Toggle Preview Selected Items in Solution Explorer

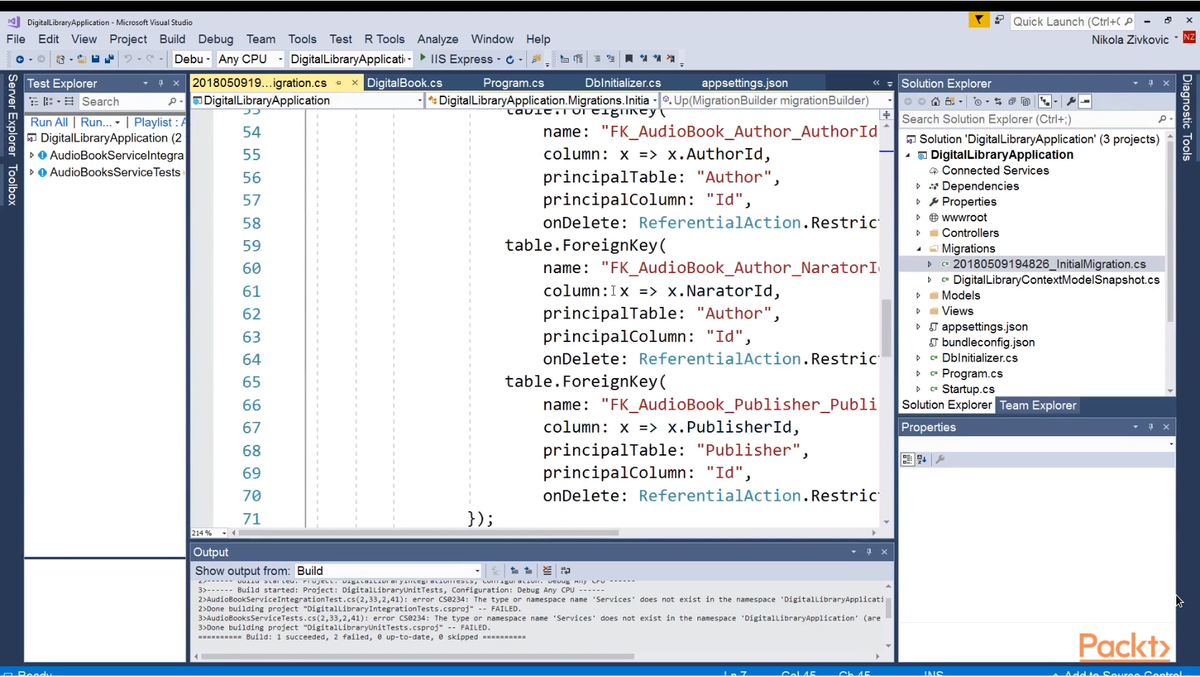click(x=1085, y=101)
